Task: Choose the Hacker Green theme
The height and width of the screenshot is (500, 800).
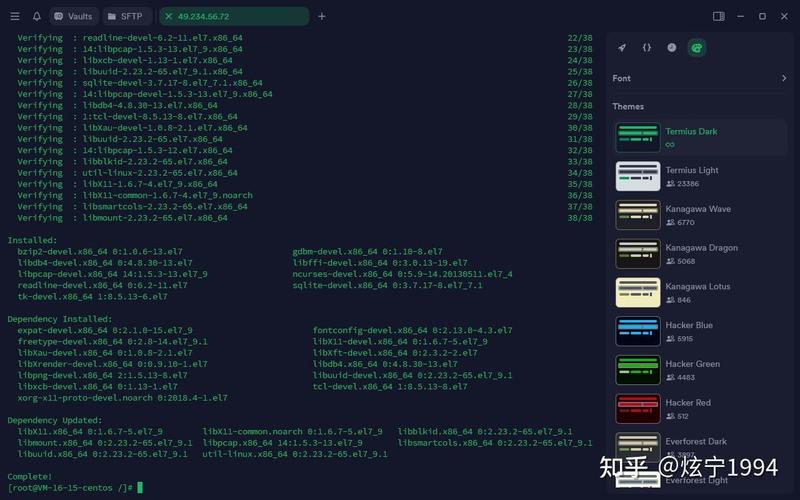Action: 701,370
